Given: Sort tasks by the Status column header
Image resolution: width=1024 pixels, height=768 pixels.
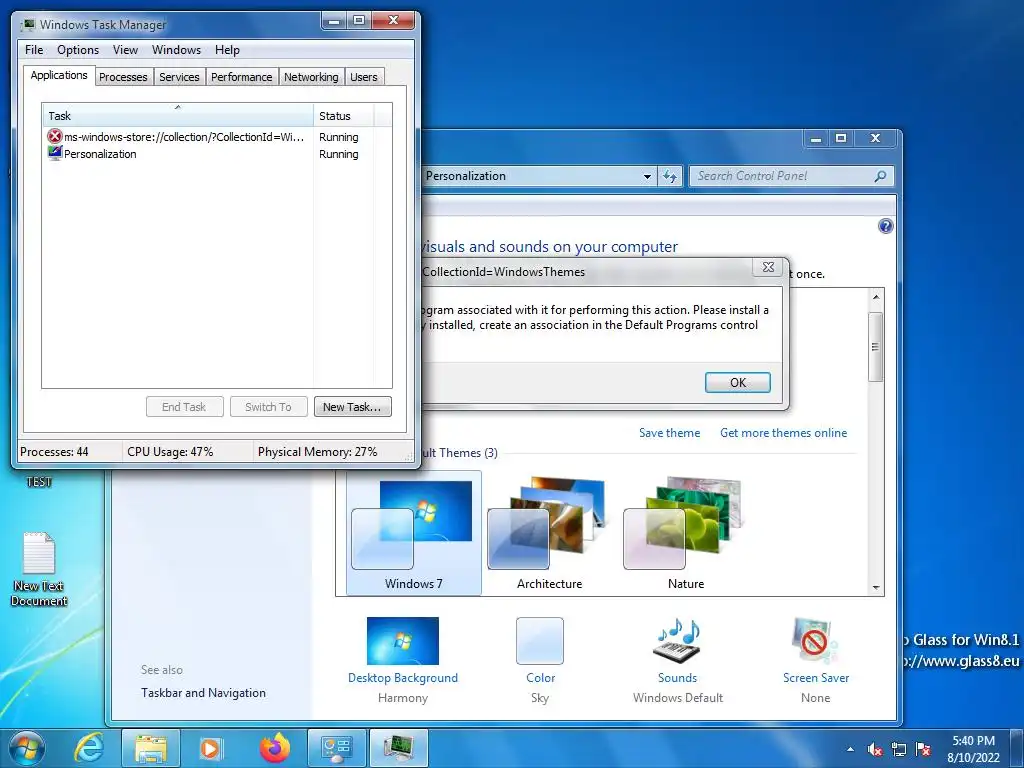Looking at the screenshot, I should pyautogui.click(x=344, y=116).
